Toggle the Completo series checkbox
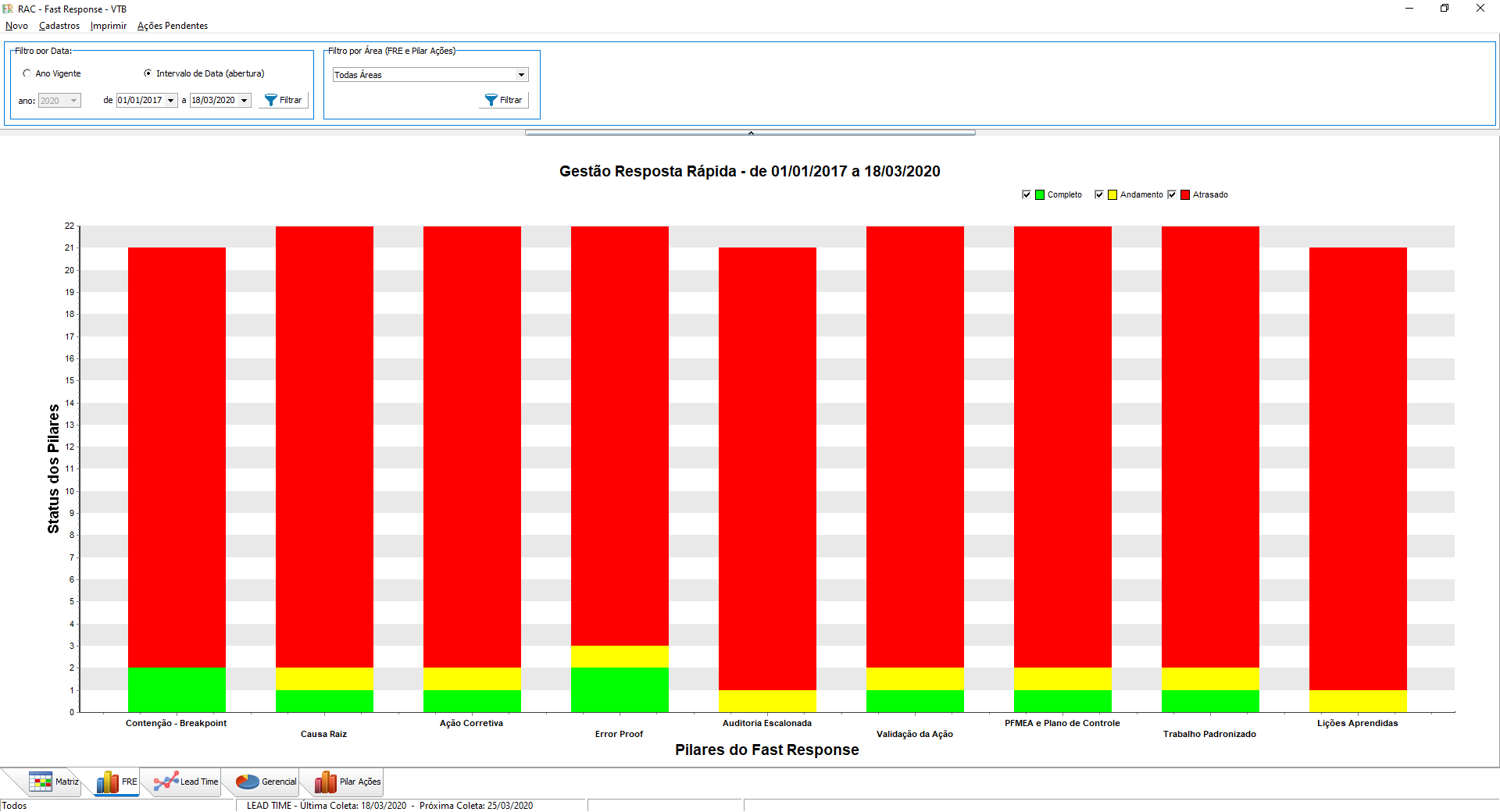Viewport: 1500px width, 812px height. [1027, 194]
